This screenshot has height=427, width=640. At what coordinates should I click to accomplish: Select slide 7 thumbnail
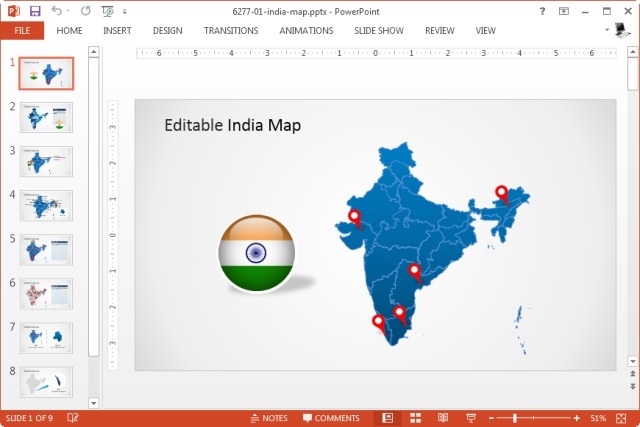[x=46, y=338]
